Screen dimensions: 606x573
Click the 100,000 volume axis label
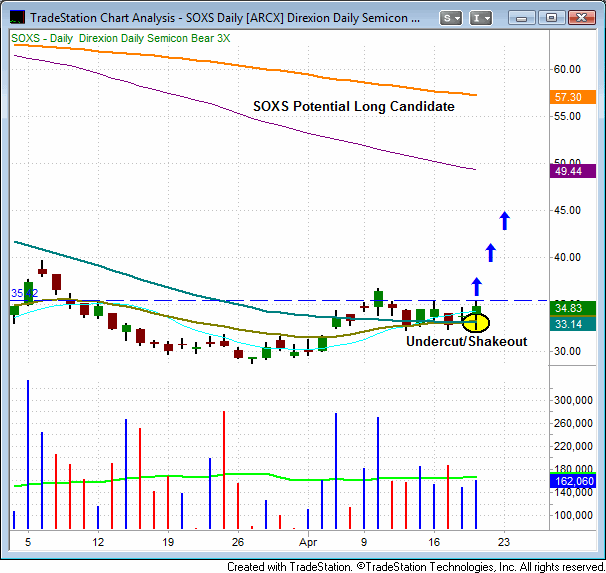[573, 515]
